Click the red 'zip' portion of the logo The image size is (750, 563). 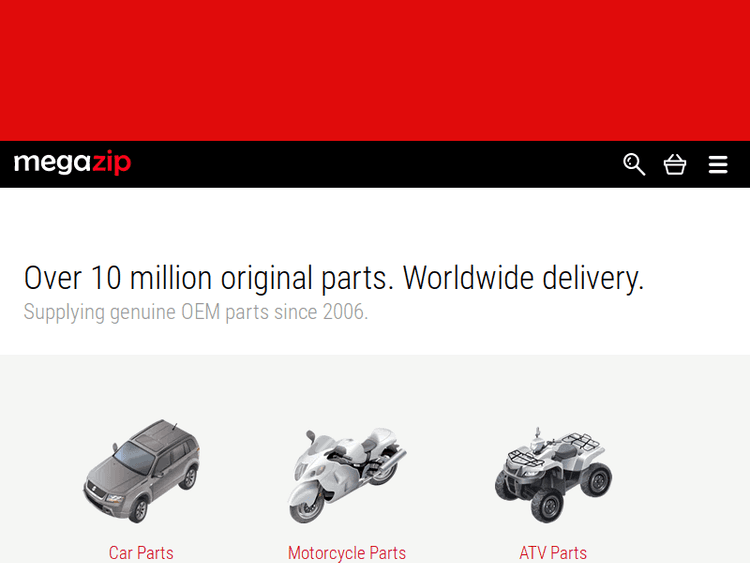pos(111,163)
